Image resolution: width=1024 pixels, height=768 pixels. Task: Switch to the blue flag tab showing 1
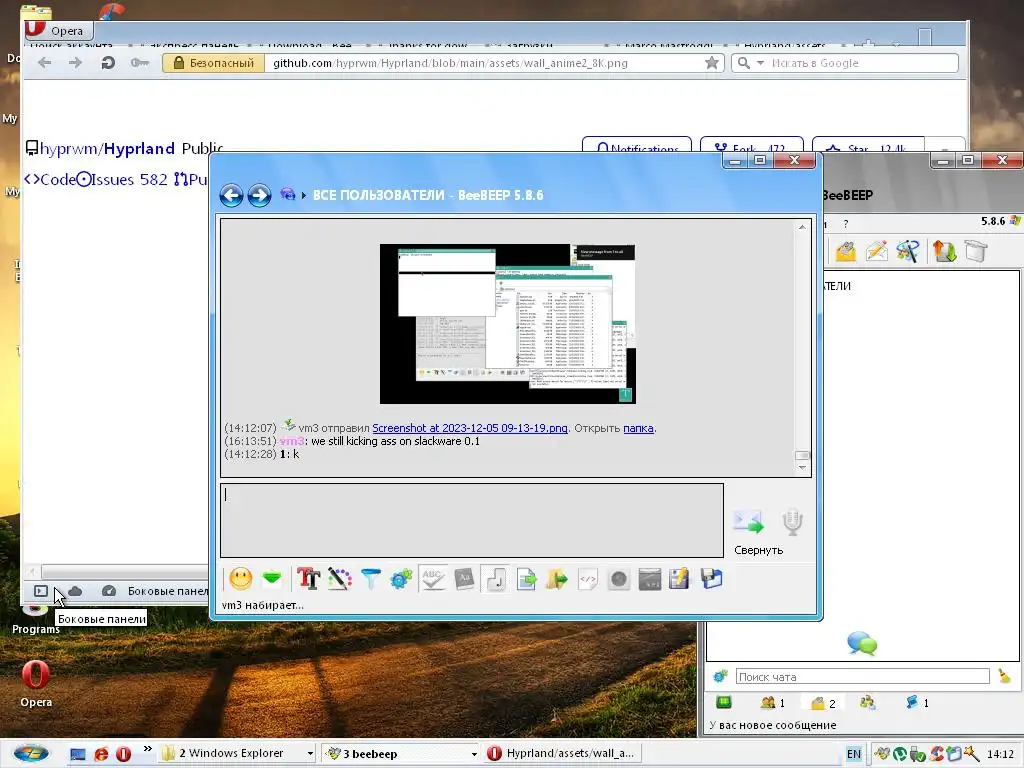[x=917, y=703]
